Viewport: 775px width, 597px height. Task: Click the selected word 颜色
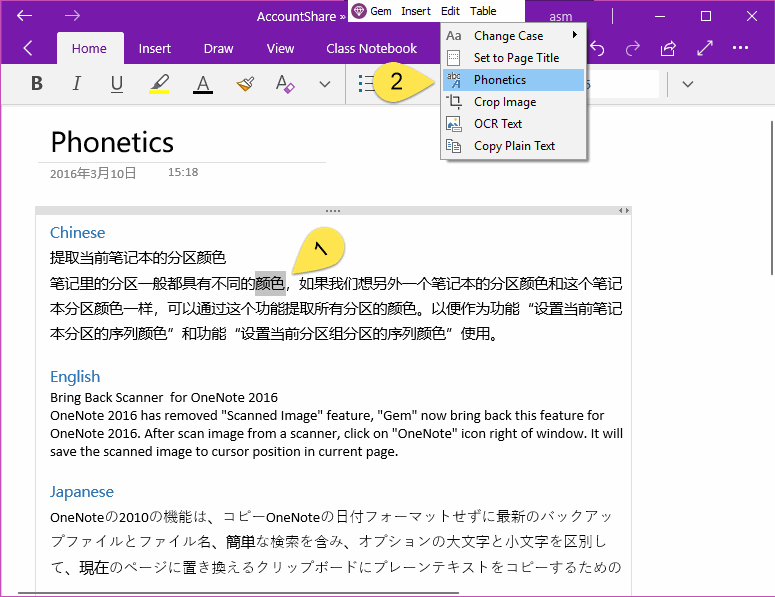tap(270, 284)
